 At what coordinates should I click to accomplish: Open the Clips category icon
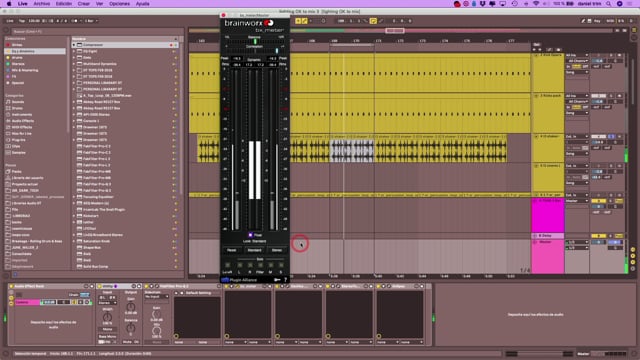click(x=8, y=146)
